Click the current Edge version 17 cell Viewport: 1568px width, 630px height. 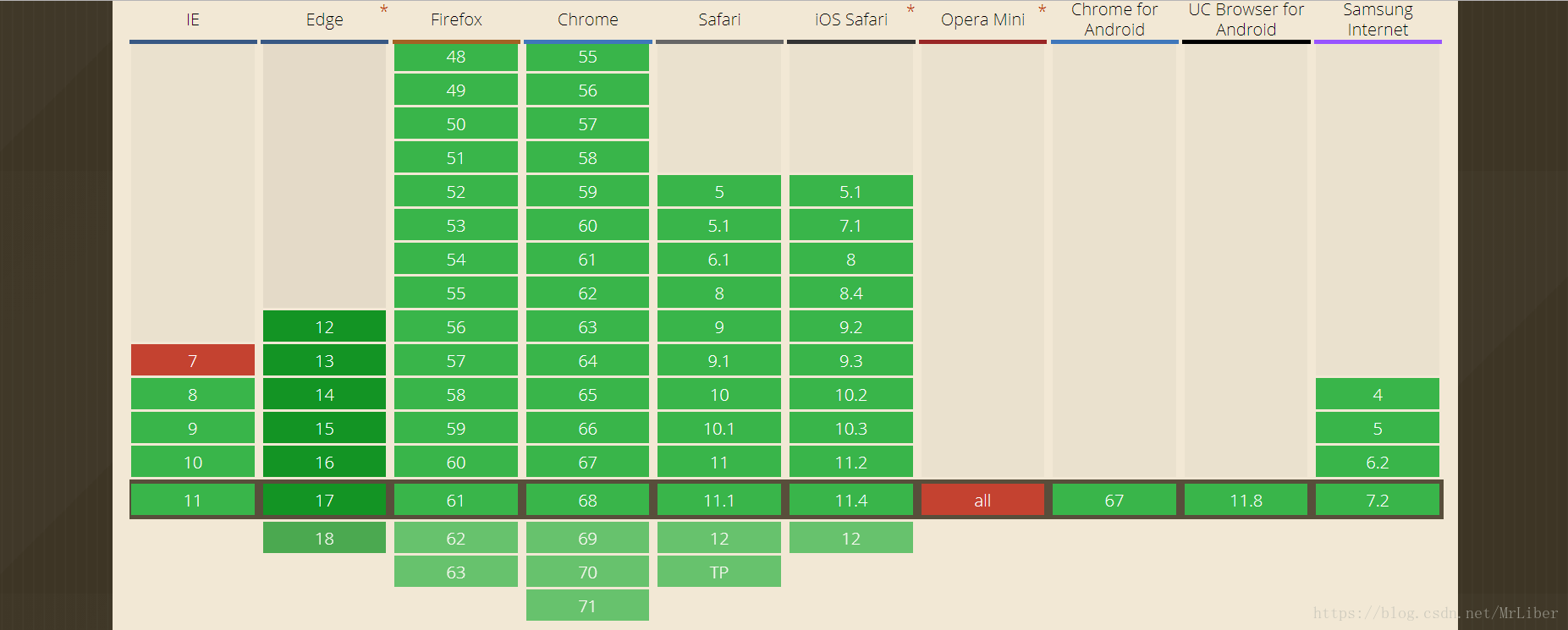tap(325, 500)
